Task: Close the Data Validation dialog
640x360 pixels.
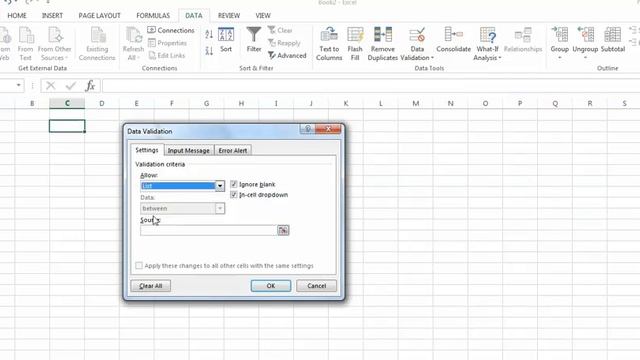Action: point(328,129)
